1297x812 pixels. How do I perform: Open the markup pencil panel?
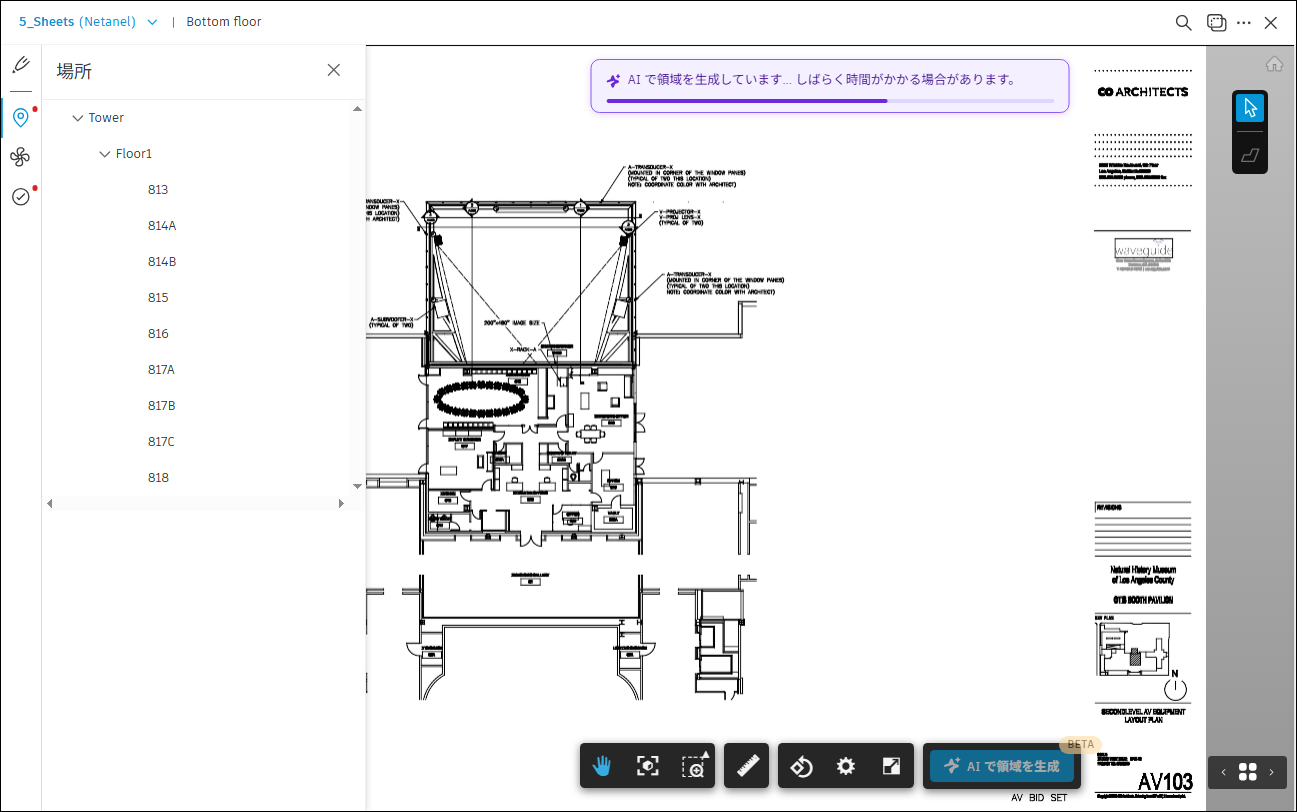20,66
